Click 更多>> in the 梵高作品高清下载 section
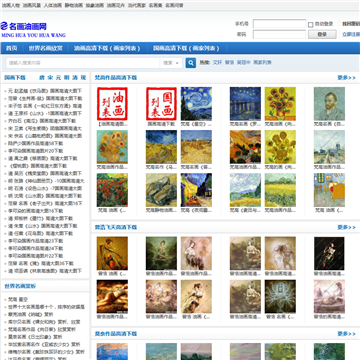360x360 pixels. coord(346,78)
